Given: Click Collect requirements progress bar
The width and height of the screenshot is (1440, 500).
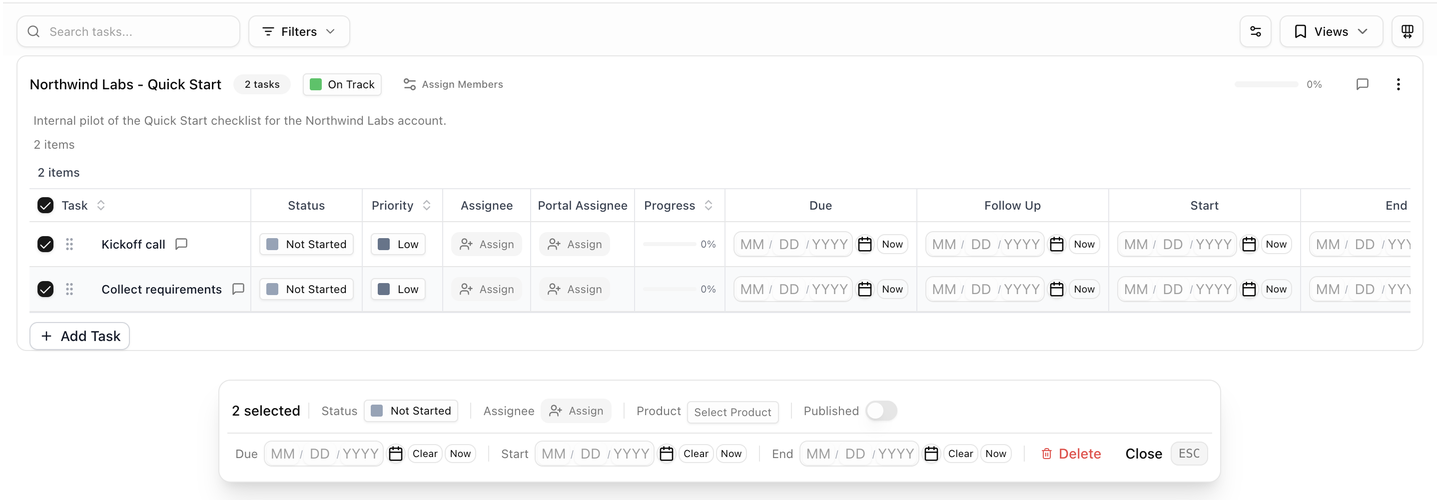Looking at the screenshot, I should (x=669, y=289).
